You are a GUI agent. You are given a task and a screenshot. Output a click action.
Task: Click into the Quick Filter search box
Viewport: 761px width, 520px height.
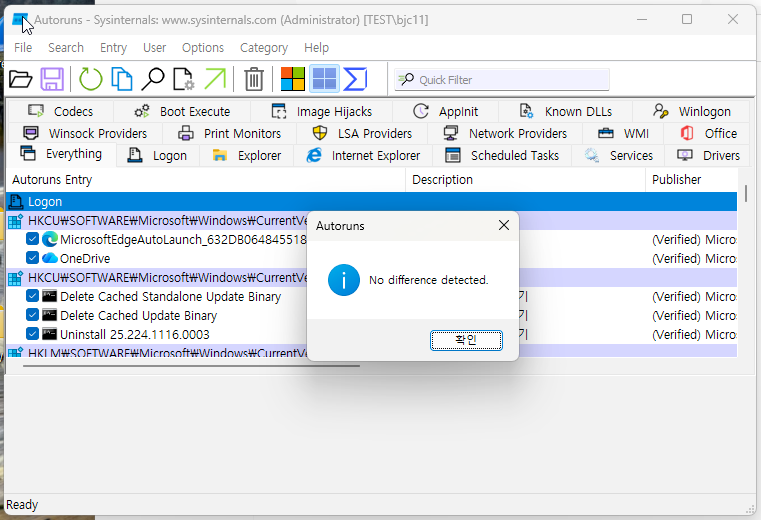[x=510, y=80]
